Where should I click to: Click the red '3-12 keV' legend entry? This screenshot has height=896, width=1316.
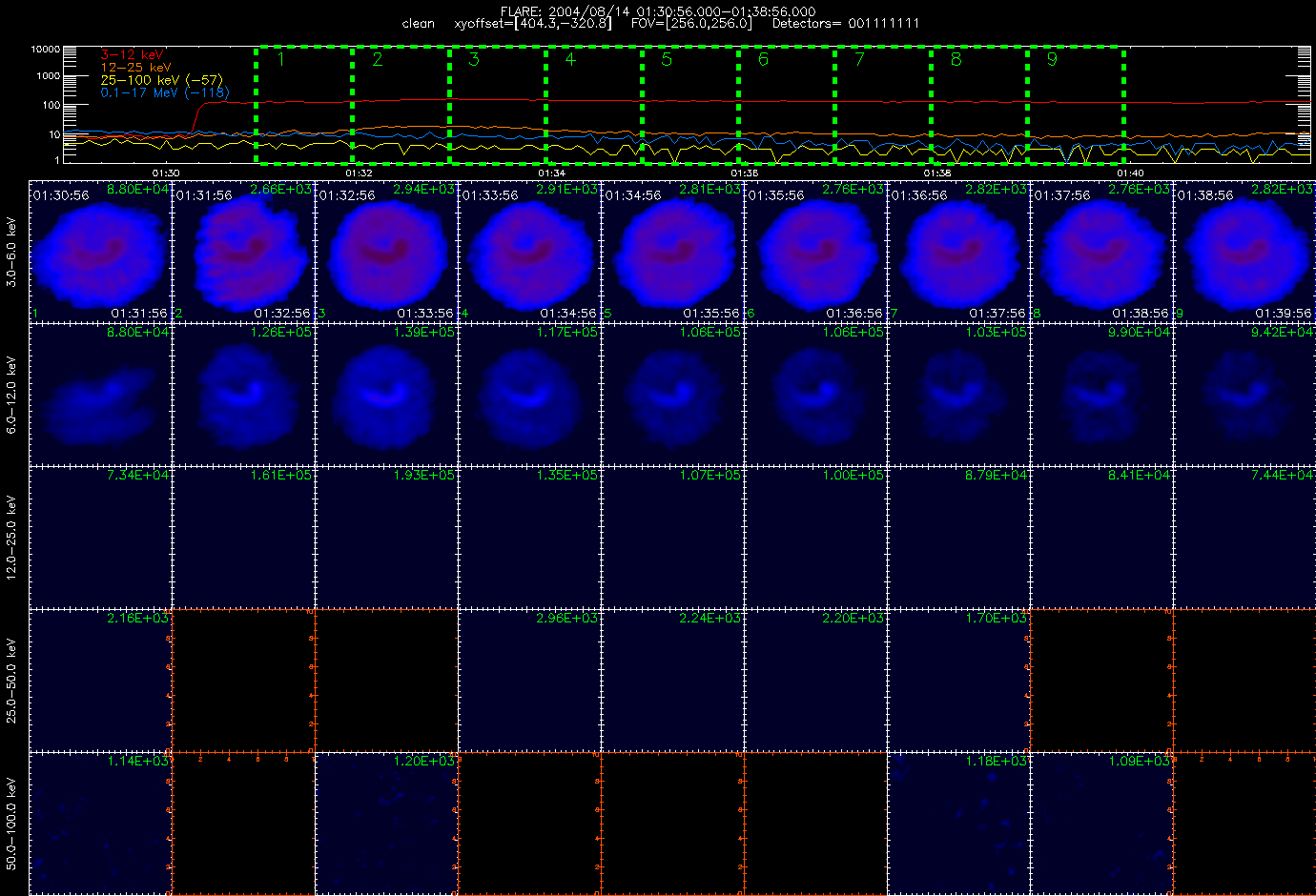click(x=132, y=55)
